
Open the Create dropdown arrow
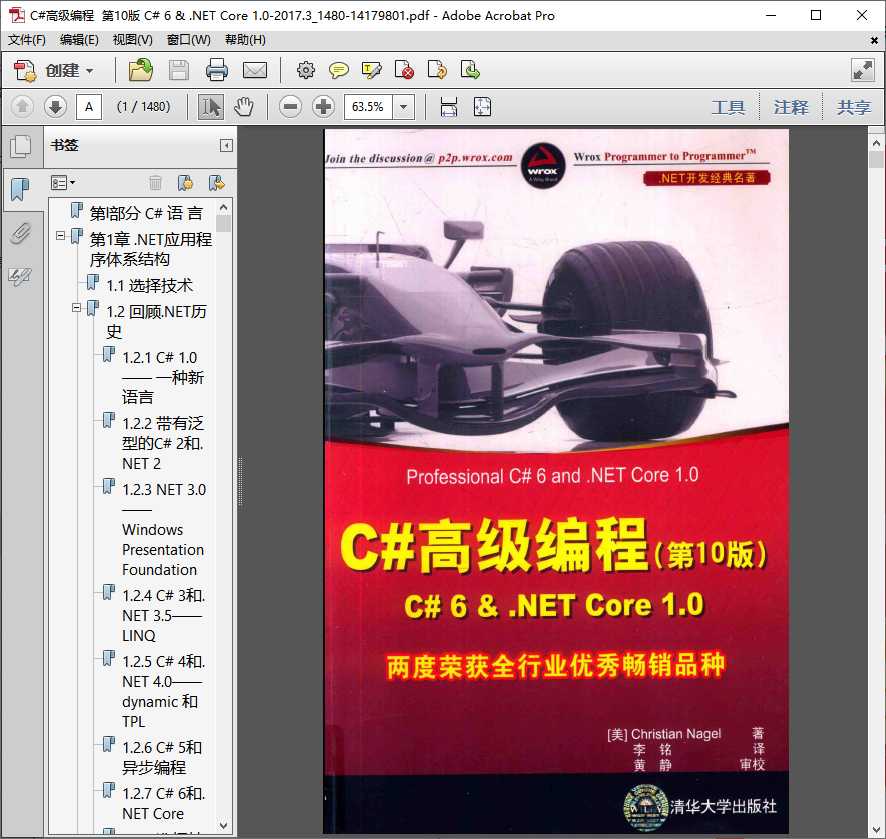click(x=89, y=71)
